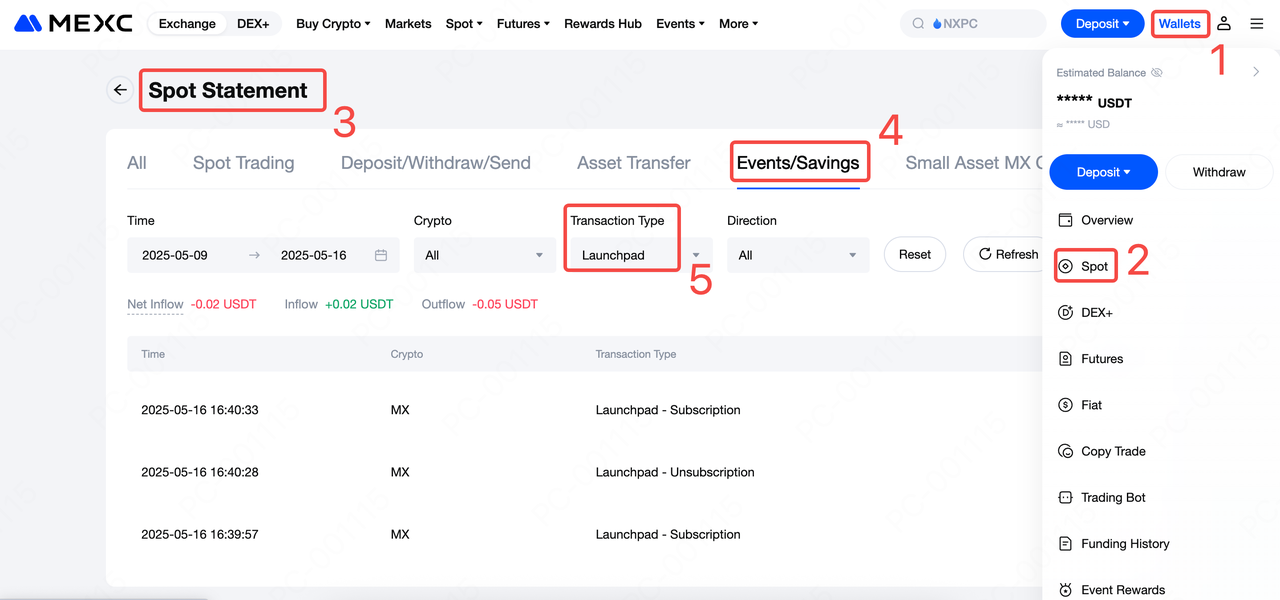The width and height of the screenshot is (1280, 600).
Task: Open Spot in the wallet menu
Action: (x=1095, y=266)
